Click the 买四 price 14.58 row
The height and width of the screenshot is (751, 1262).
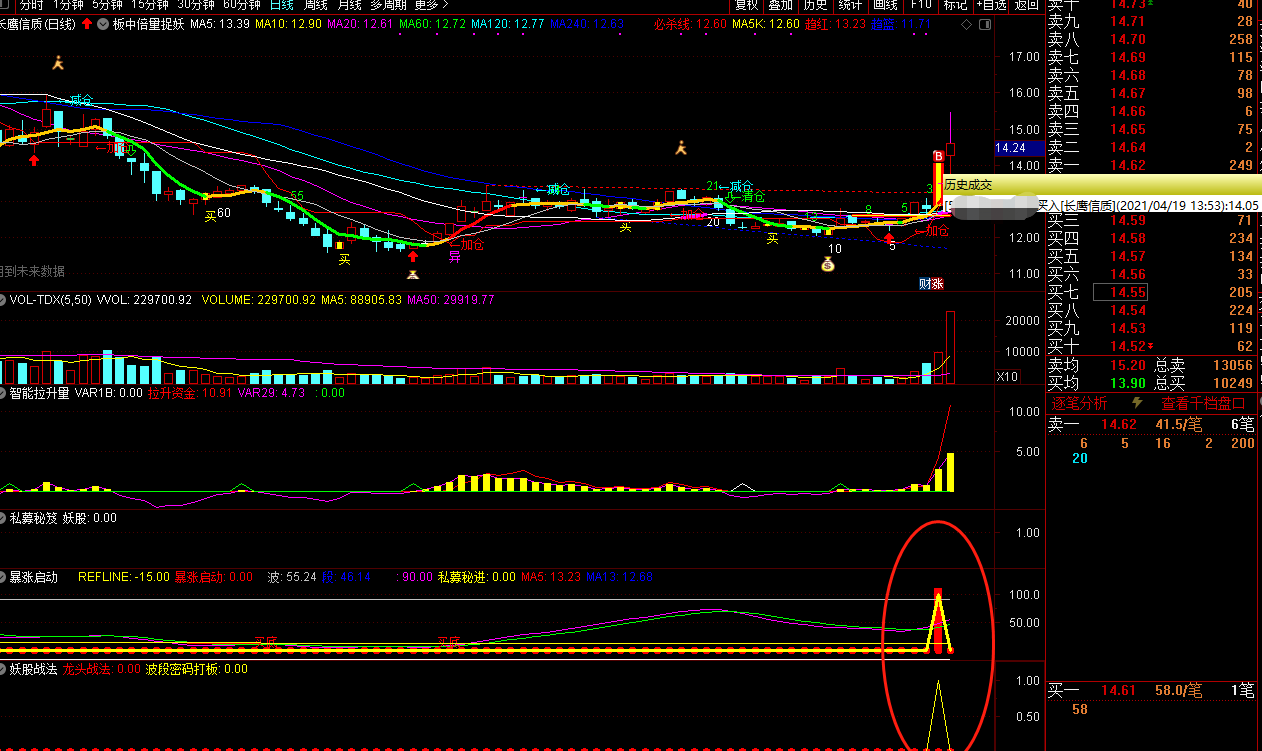click(x=1151, y=238)
